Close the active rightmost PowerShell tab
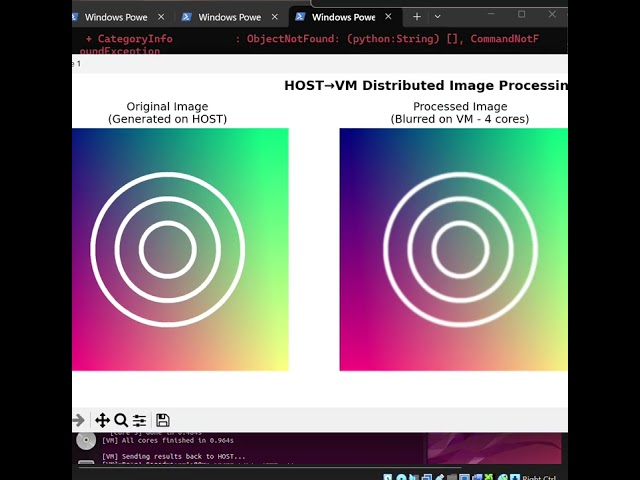 (x=388, y=16)
